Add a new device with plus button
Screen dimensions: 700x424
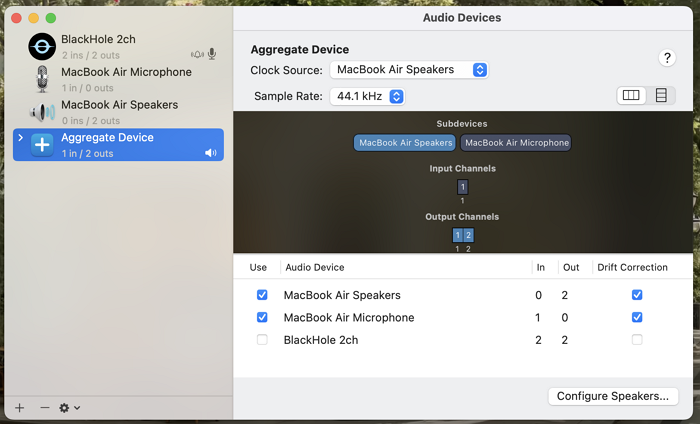(x=20, y=407)
